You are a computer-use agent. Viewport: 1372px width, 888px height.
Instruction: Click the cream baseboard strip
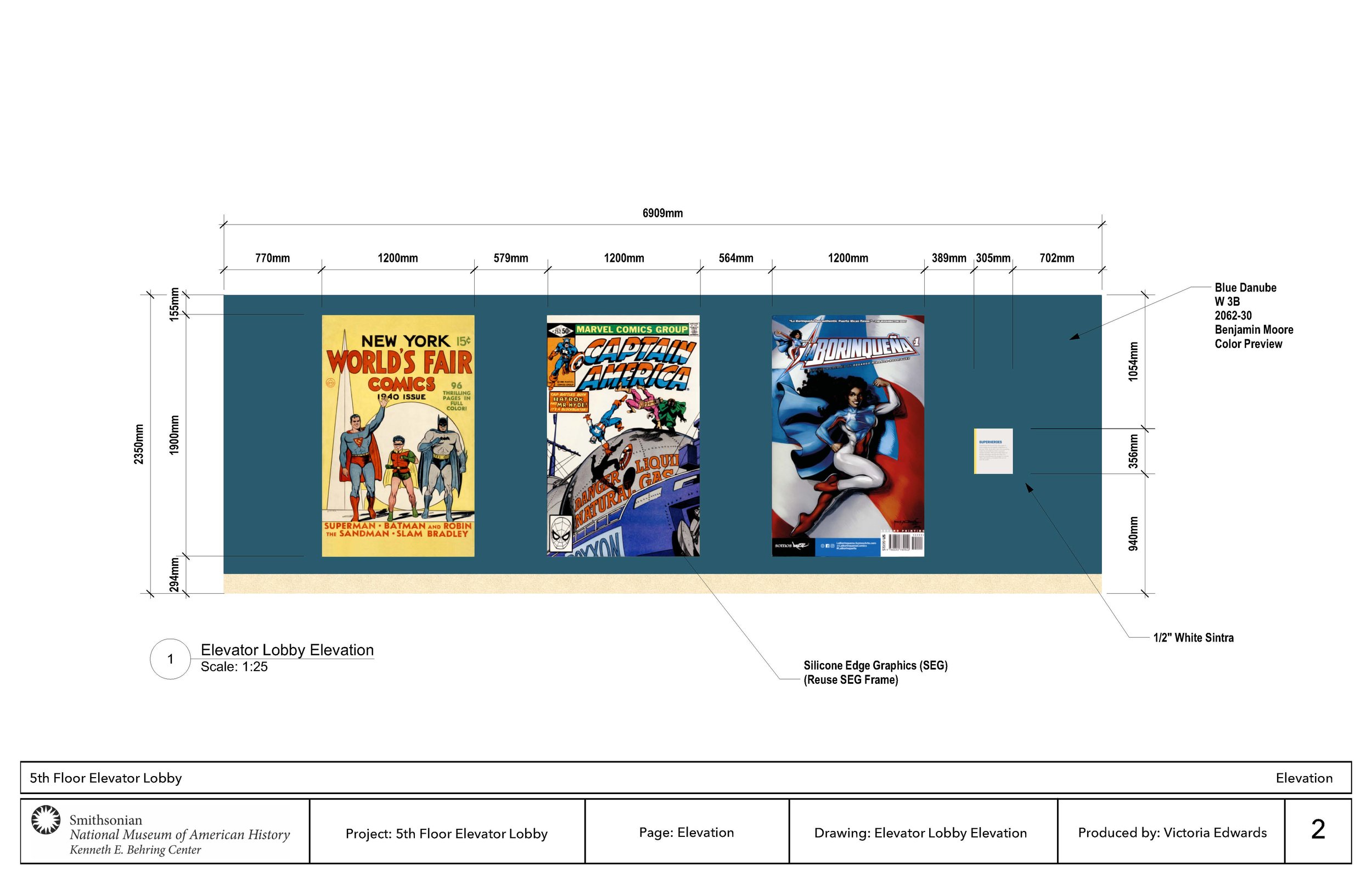(x=662, y=583)
